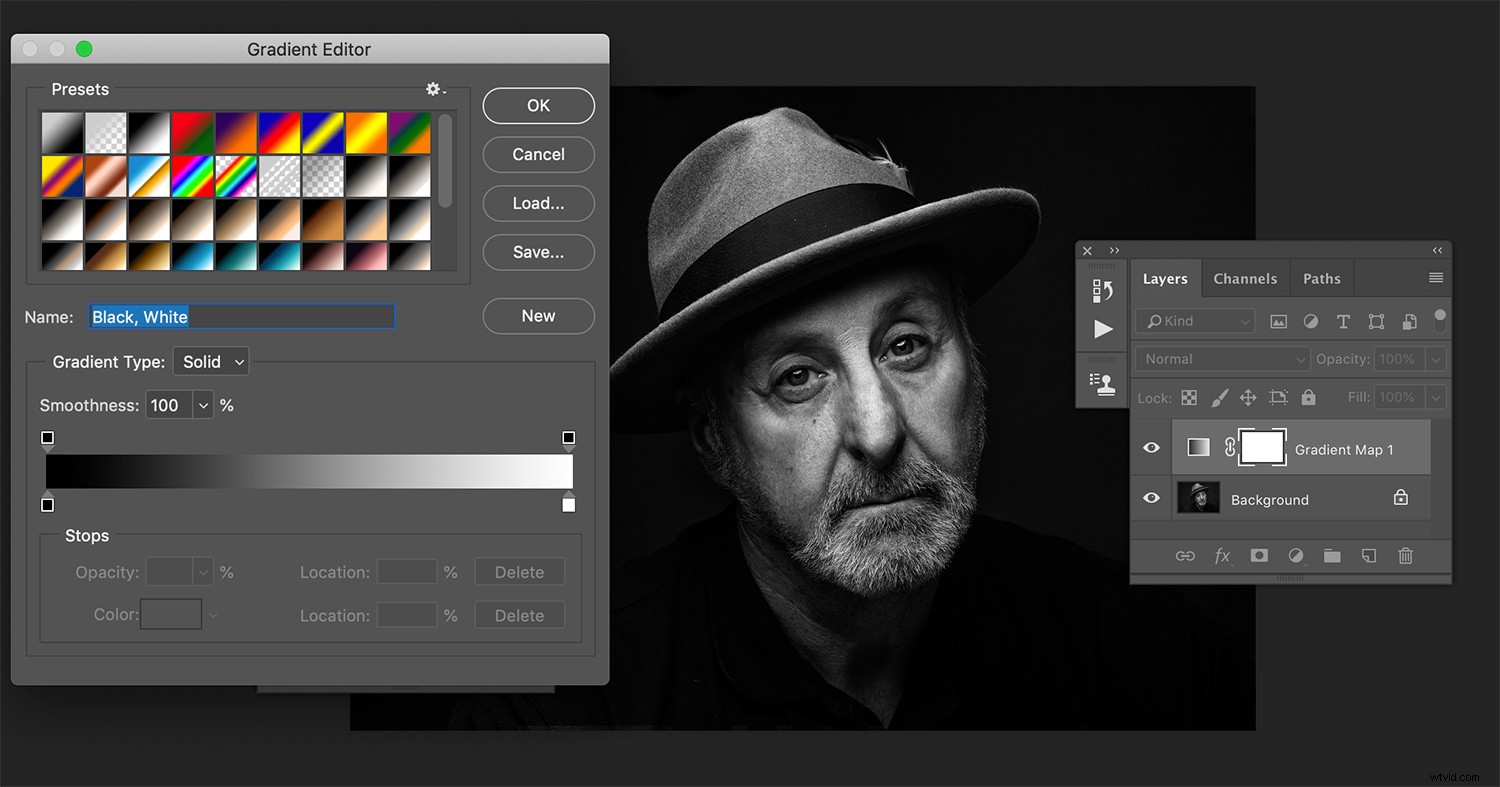Enable Lock transparent pixels
Image resolution: width=1500 pixels, height=787 pixels.
(x=1189, y=397)
